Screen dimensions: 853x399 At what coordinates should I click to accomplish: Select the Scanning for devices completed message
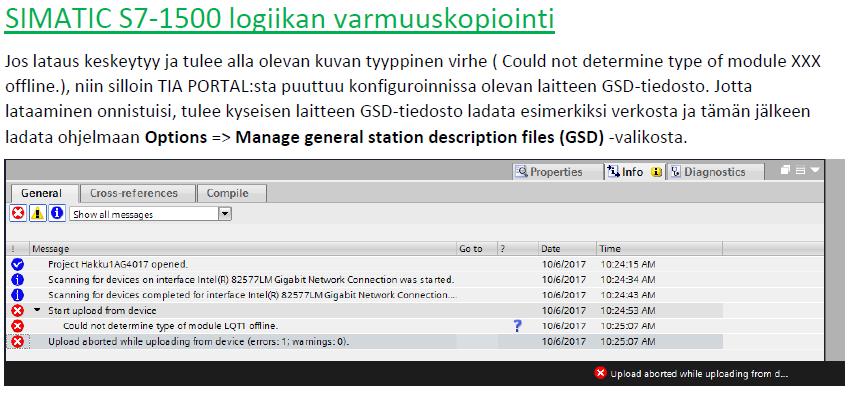[251, 295]
